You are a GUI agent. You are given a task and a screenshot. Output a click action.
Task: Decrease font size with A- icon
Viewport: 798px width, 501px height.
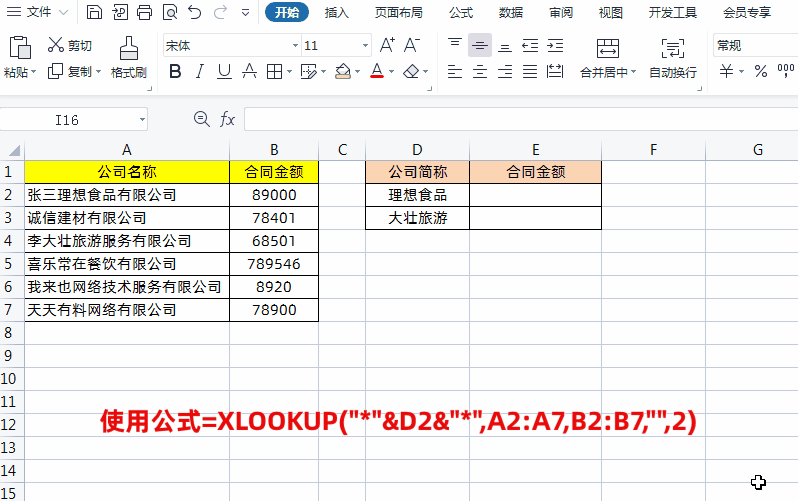pyautogui.click(x=411, y=45)
